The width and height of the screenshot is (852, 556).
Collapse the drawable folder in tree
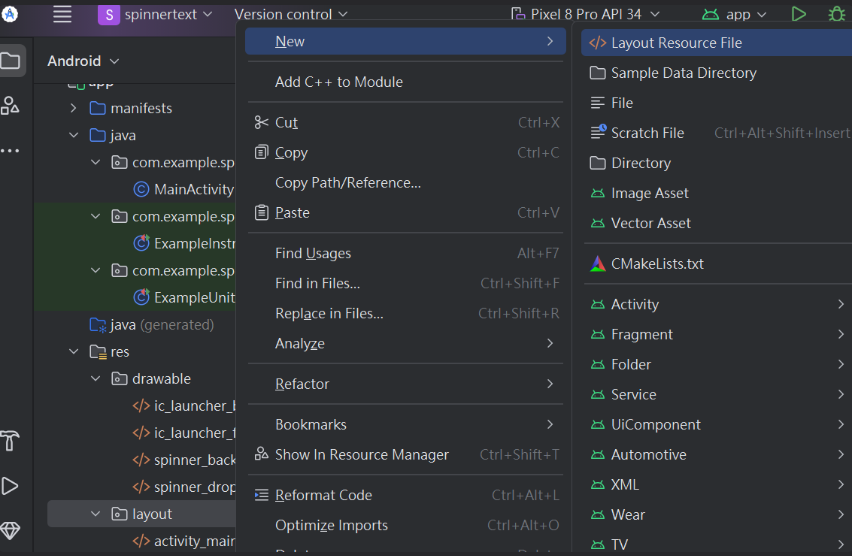click(96, 379)
